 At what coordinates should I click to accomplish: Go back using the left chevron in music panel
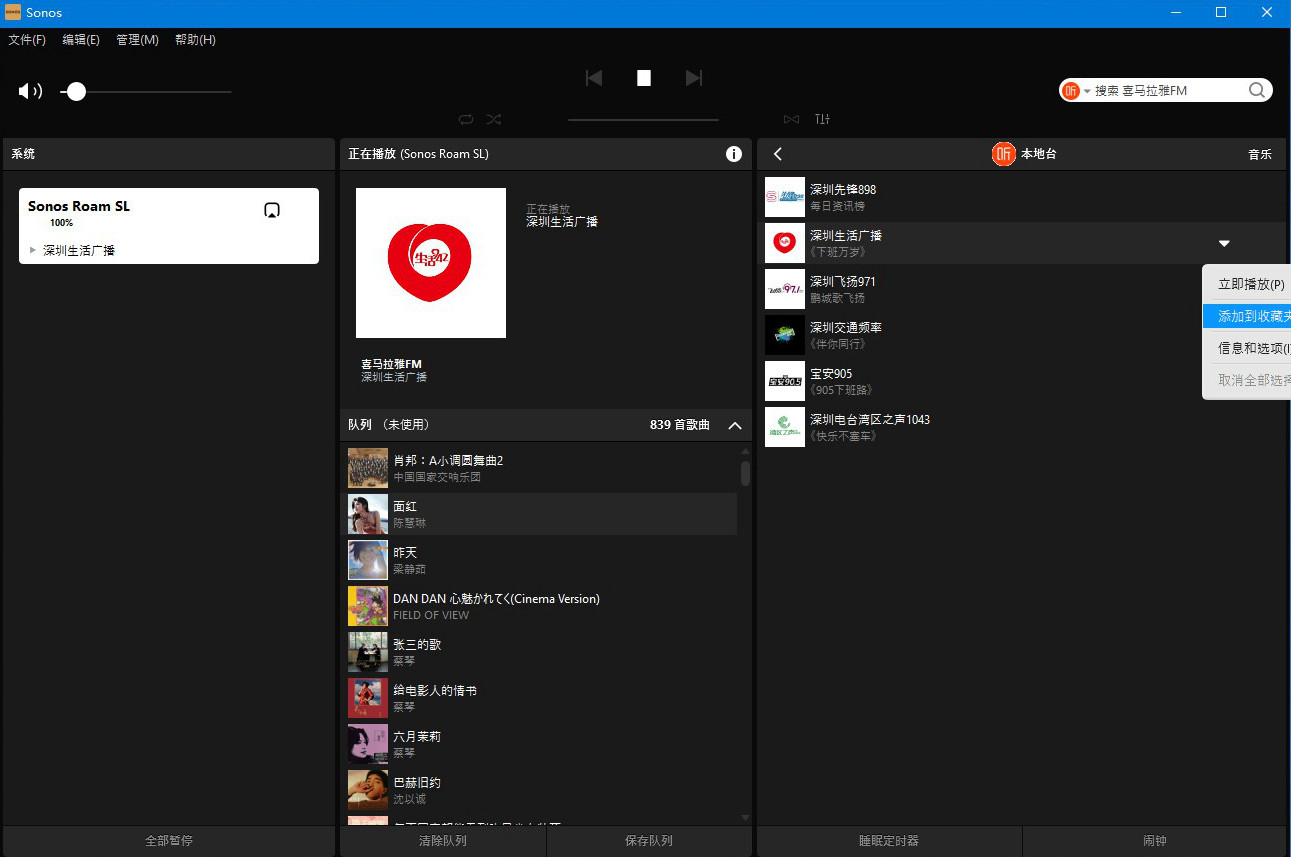tap(777, 153)
